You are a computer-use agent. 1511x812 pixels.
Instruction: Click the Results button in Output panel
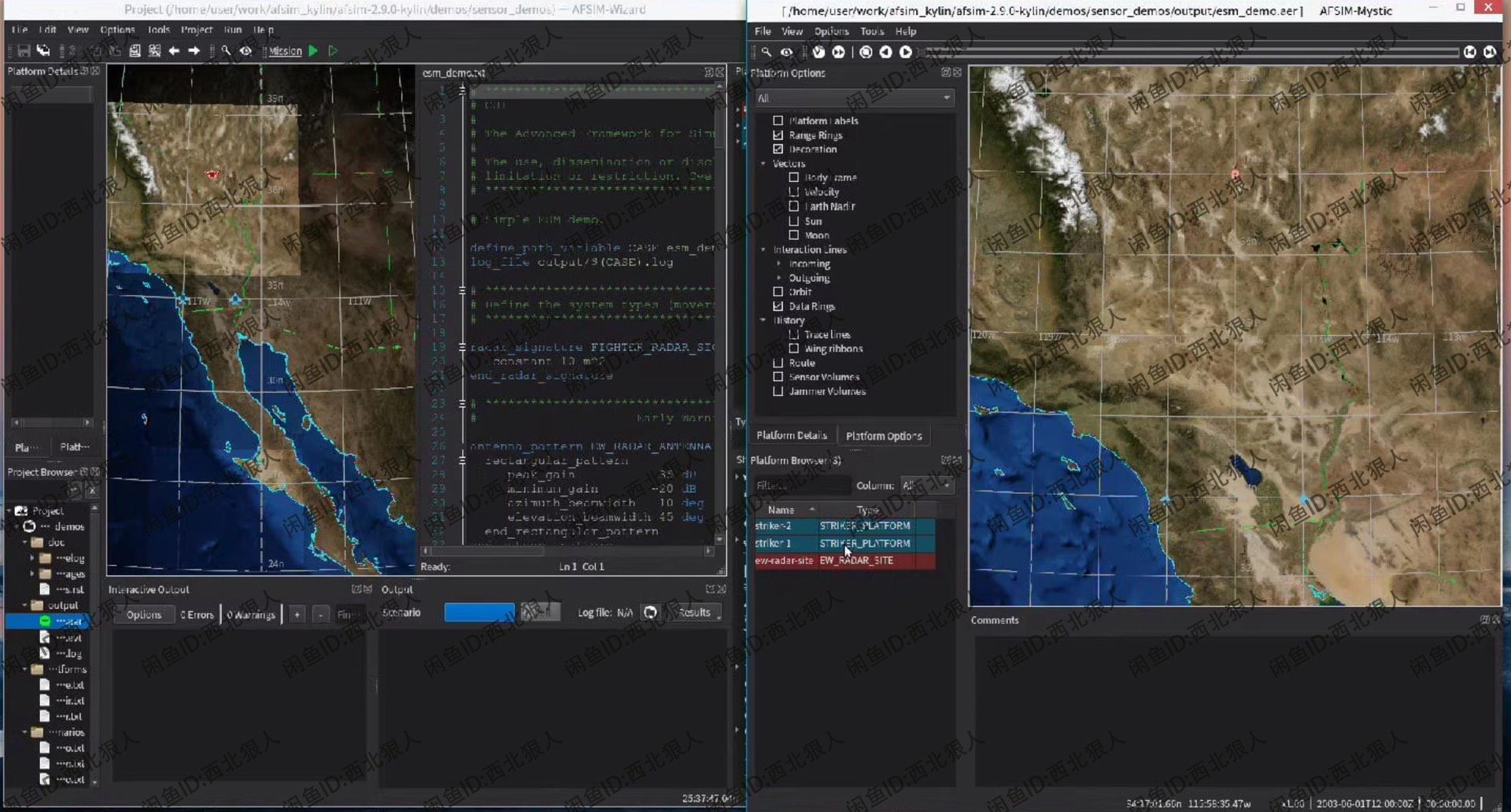click(695, 612)
